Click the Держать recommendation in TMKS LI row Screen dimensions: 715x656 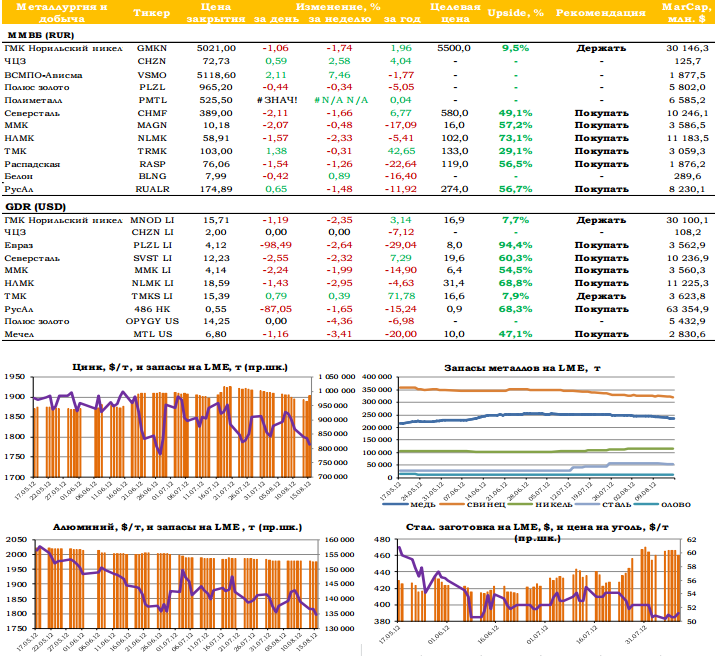(601, 296)
